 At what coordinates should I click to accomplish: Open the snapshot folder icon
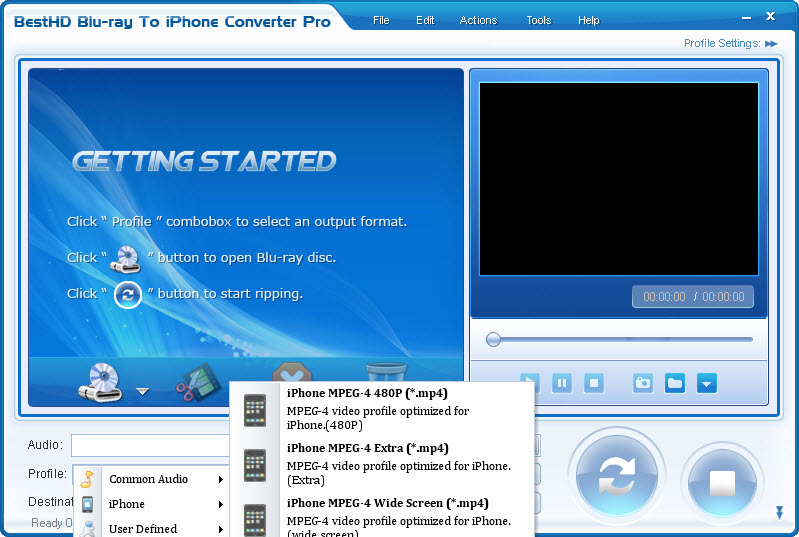(675, 383)
